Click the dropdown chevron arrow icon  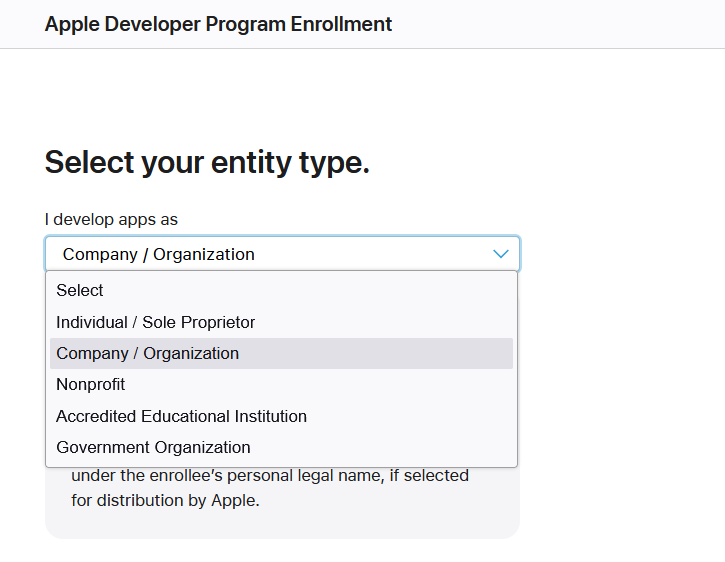[501, 254]
